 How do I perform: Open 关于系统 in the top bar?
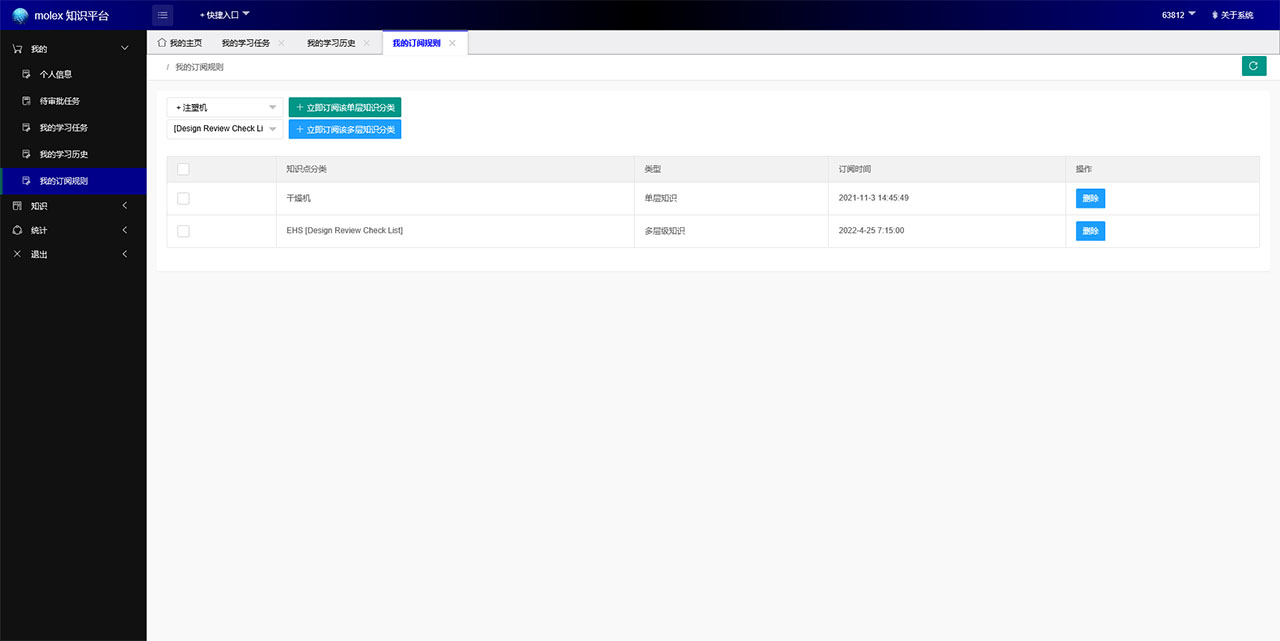(1232, 15)
